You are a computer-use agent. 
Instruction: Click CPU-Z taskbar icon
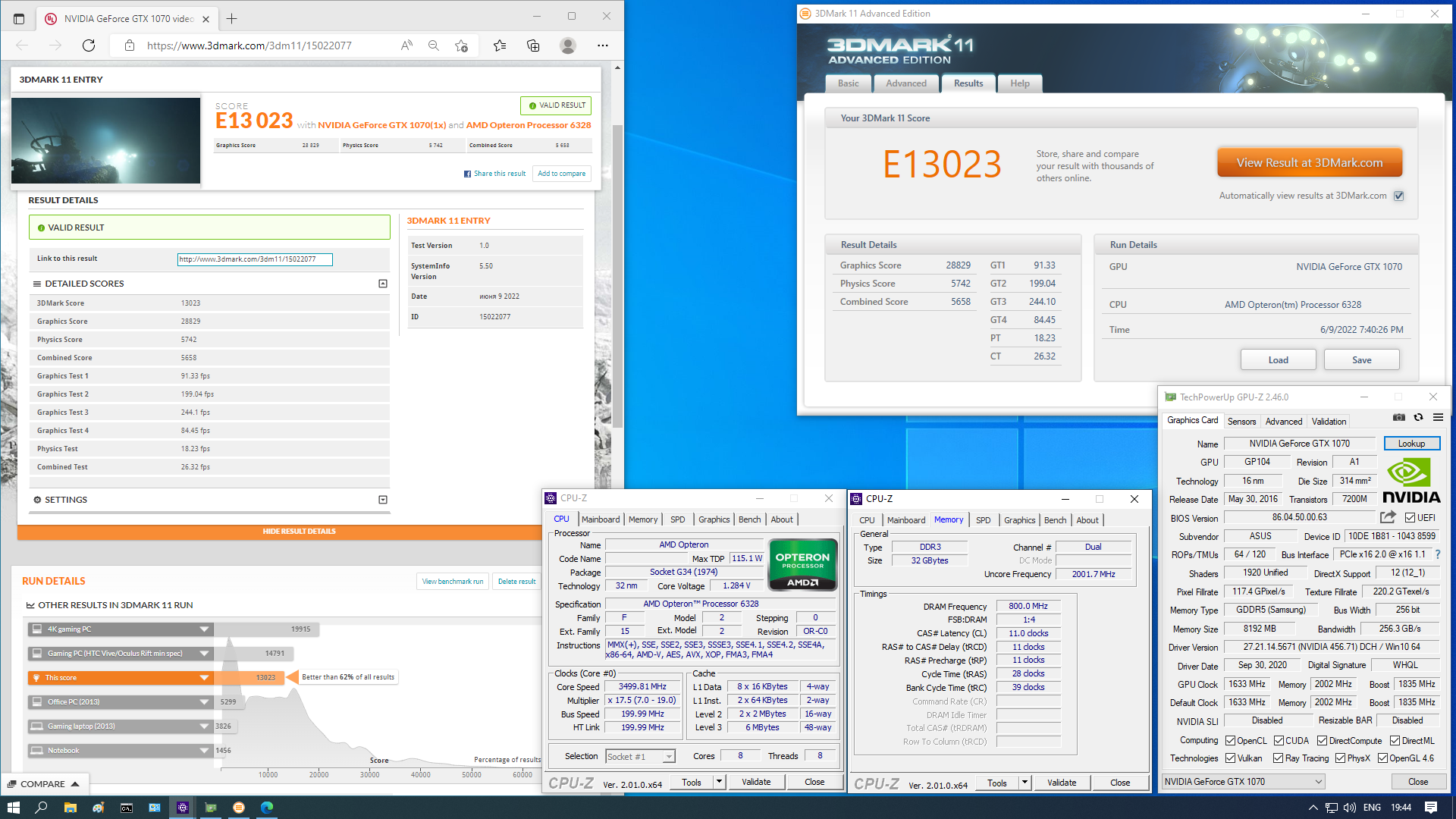183,808
